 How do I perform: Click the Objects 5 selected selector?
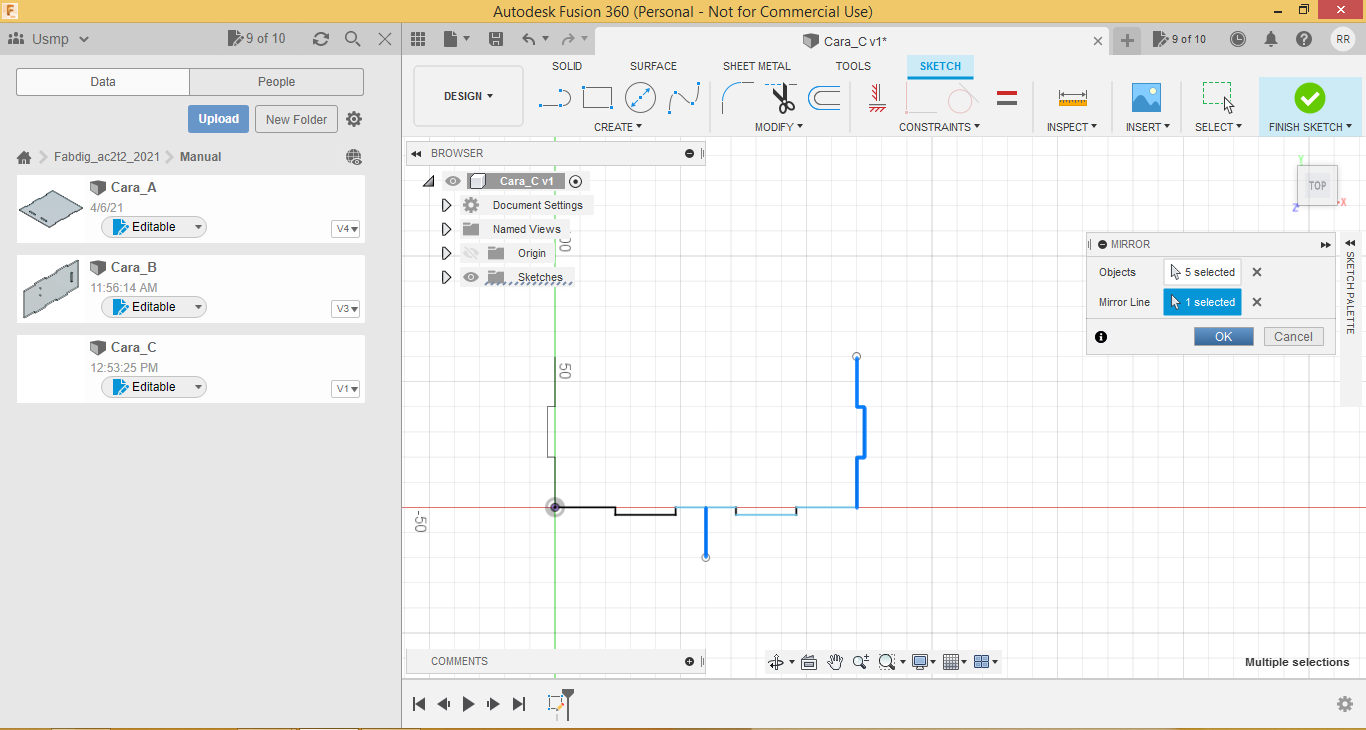(1202, 272)
